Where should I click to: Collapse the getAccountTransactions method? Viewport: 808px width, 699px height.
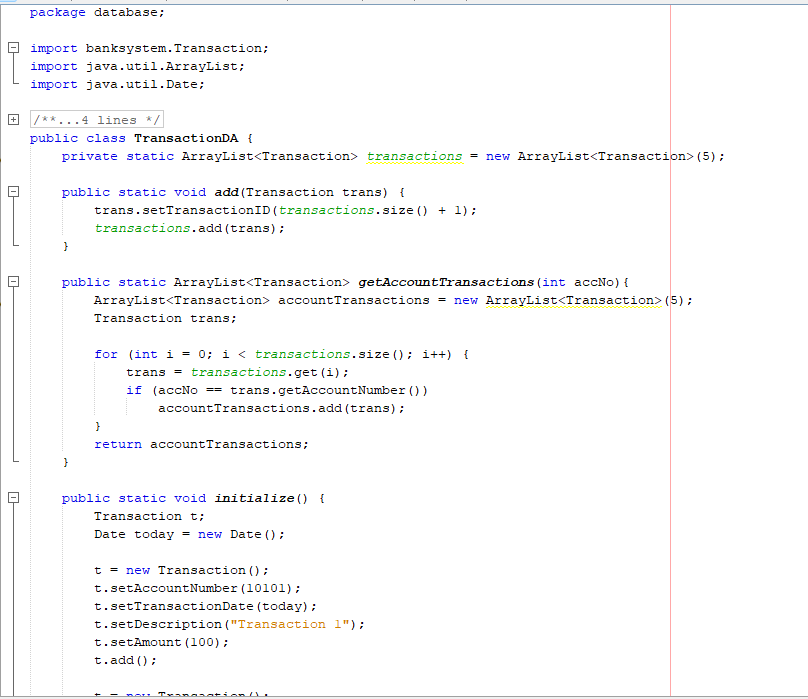click(x=11, y=281)
